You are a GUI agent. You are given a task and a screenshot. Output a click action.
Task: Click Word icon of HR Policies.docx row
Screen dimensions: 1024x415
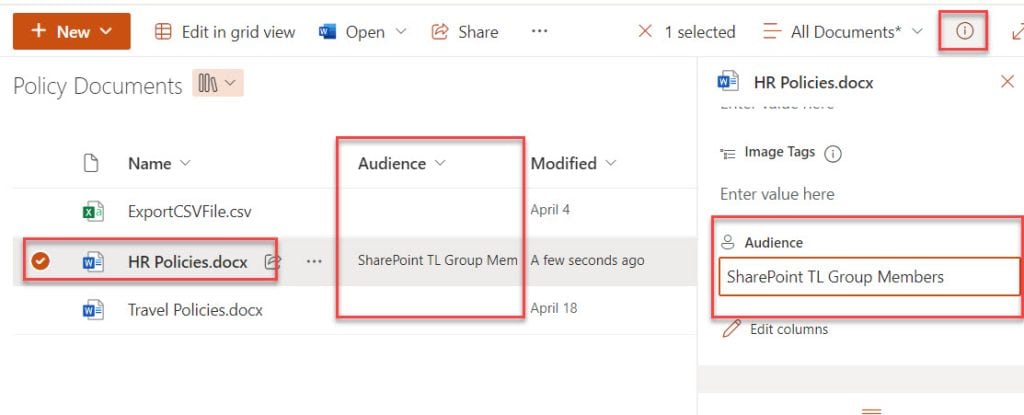pyautogui.click(x=93, y=261)
